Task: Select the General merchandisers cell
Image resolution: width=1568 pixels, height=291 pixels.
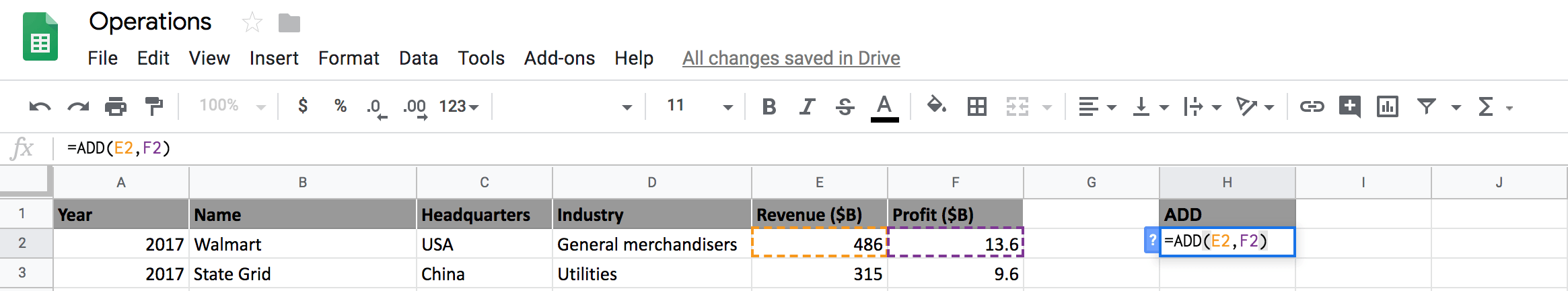Action: point(651,244)
